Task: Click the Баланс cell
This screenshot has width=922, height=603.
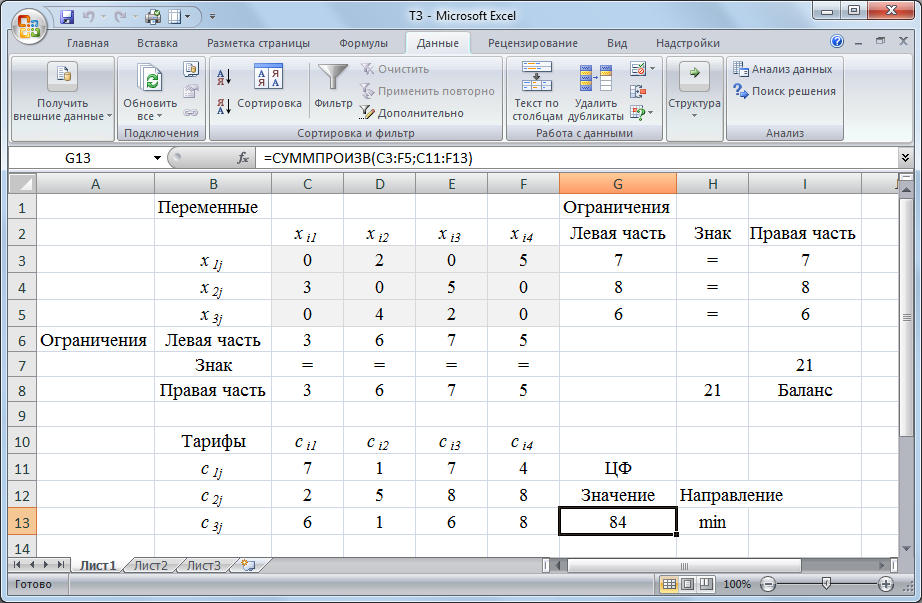Action: [804, 390]
